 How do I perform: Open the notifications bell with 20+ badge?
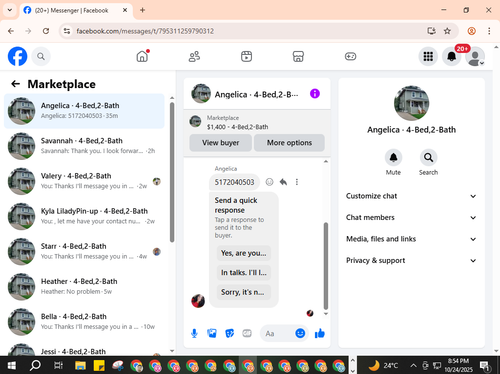coord(451,56)
